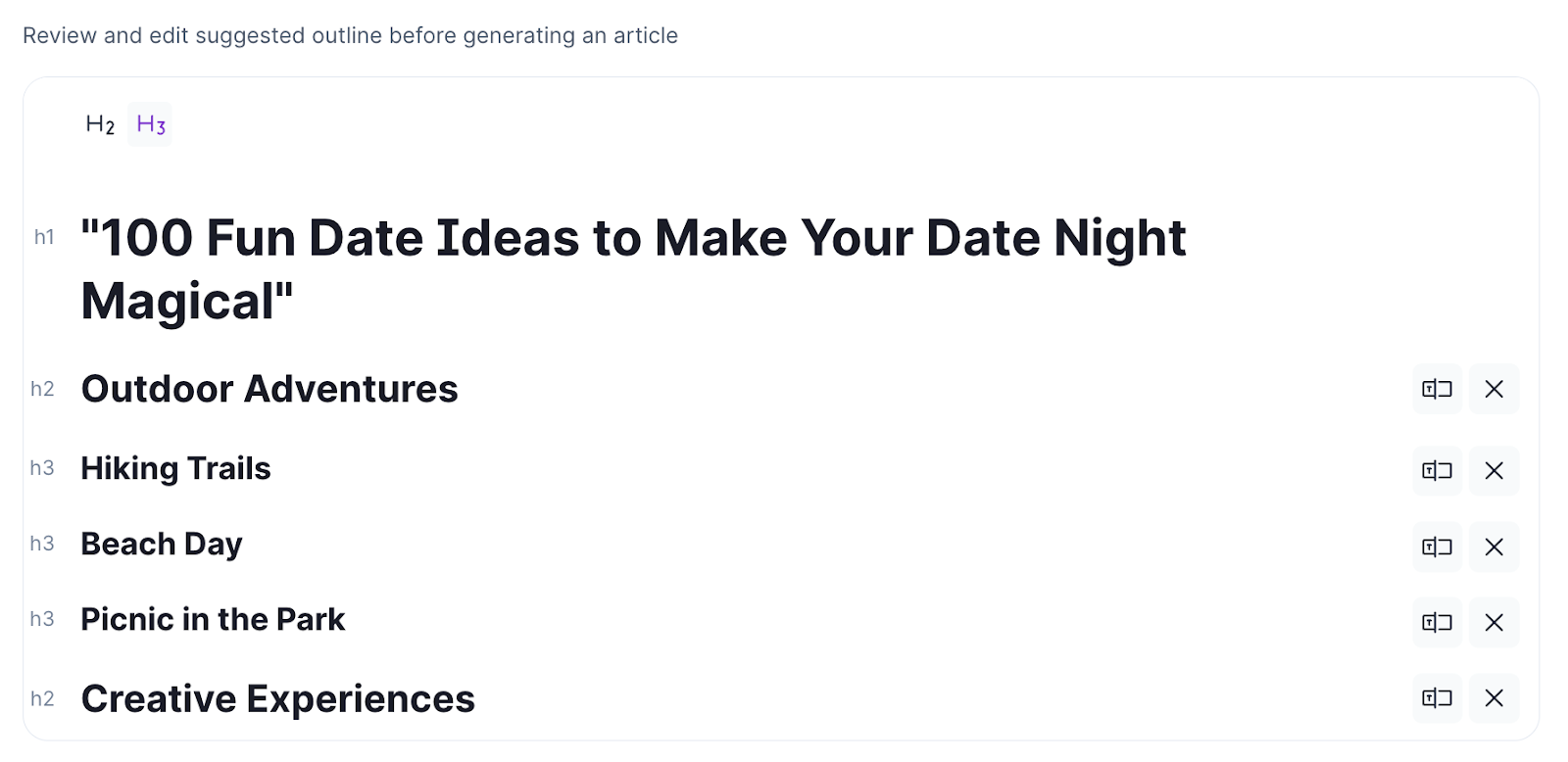This screenshot has height=762, width=1568.
Task: Toggle the H3 heading level button
Action: pyautogui.click(x=150, y=124)
